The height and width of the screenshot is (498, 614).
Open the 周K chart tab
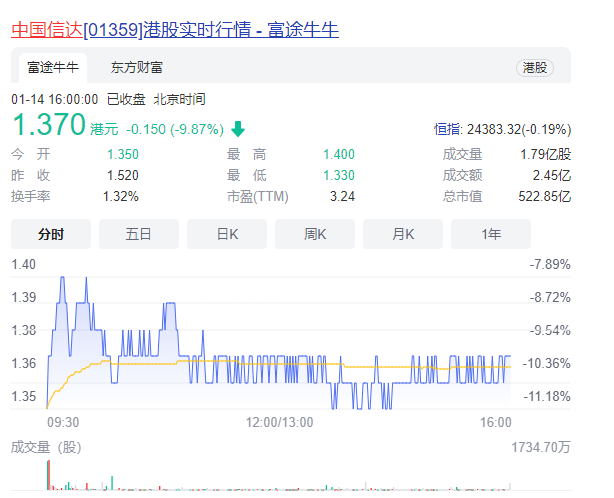pos(315,234)
